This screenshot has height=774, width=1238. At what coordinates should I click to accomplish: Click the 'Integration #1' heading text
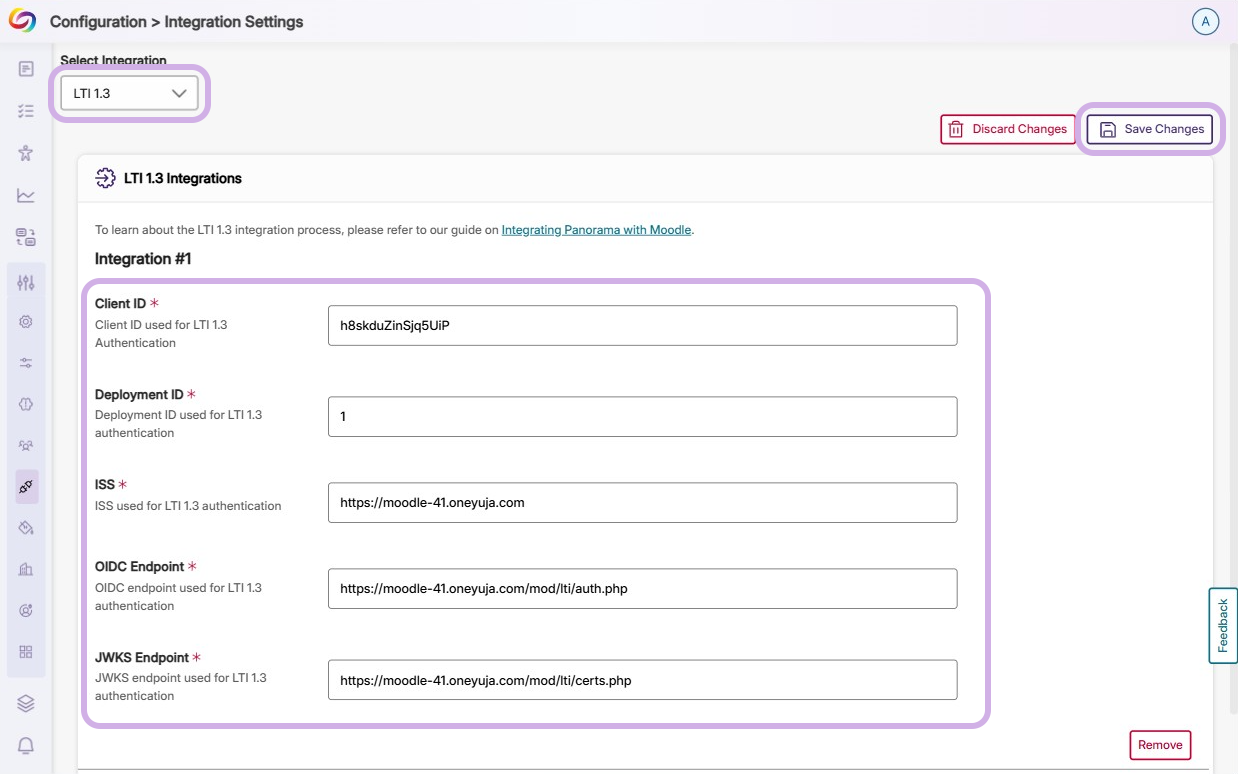click(x=143, y=259)
